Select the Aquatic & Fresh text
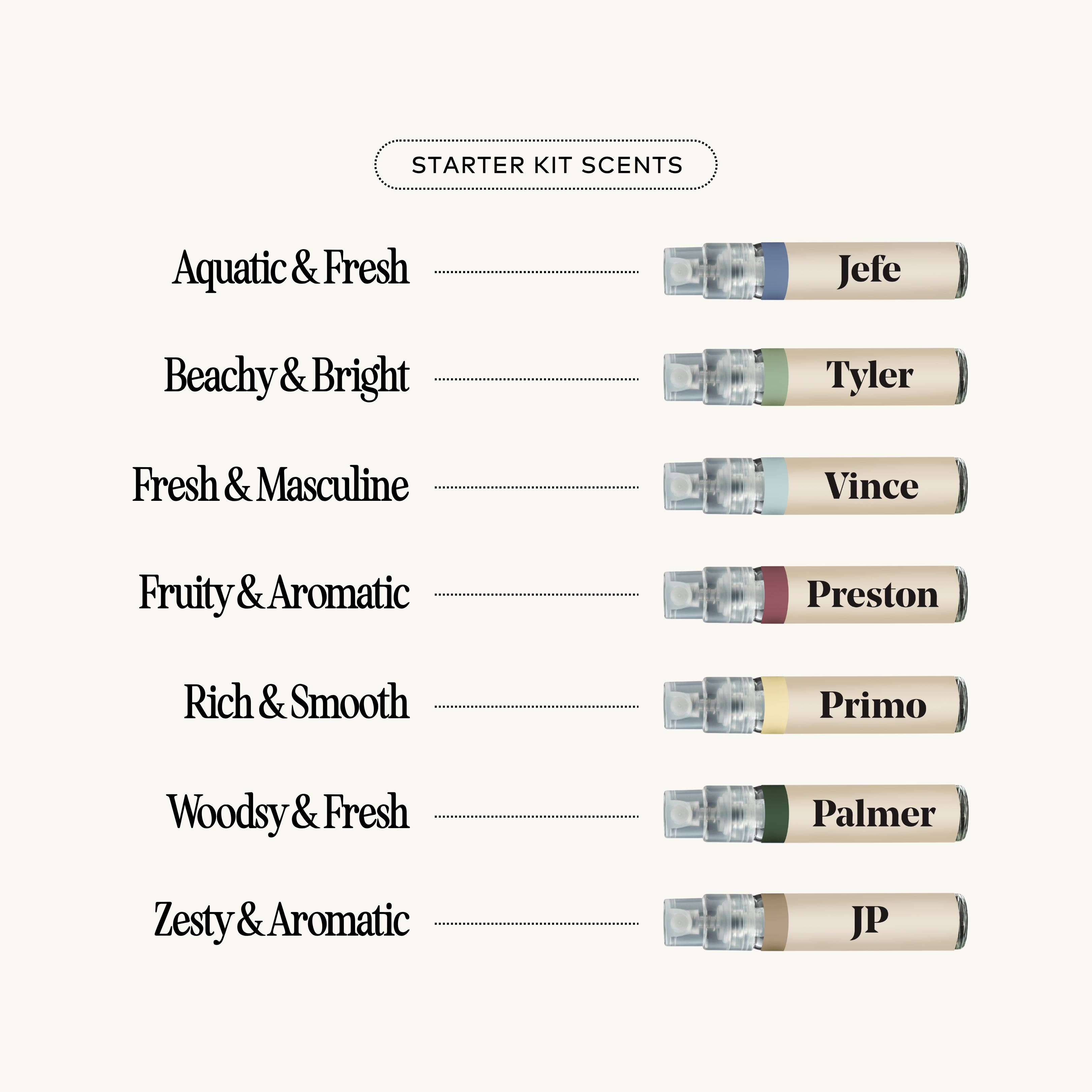Image resolution: width=1092 pixels, height=1092 pixels. point(291,269)
